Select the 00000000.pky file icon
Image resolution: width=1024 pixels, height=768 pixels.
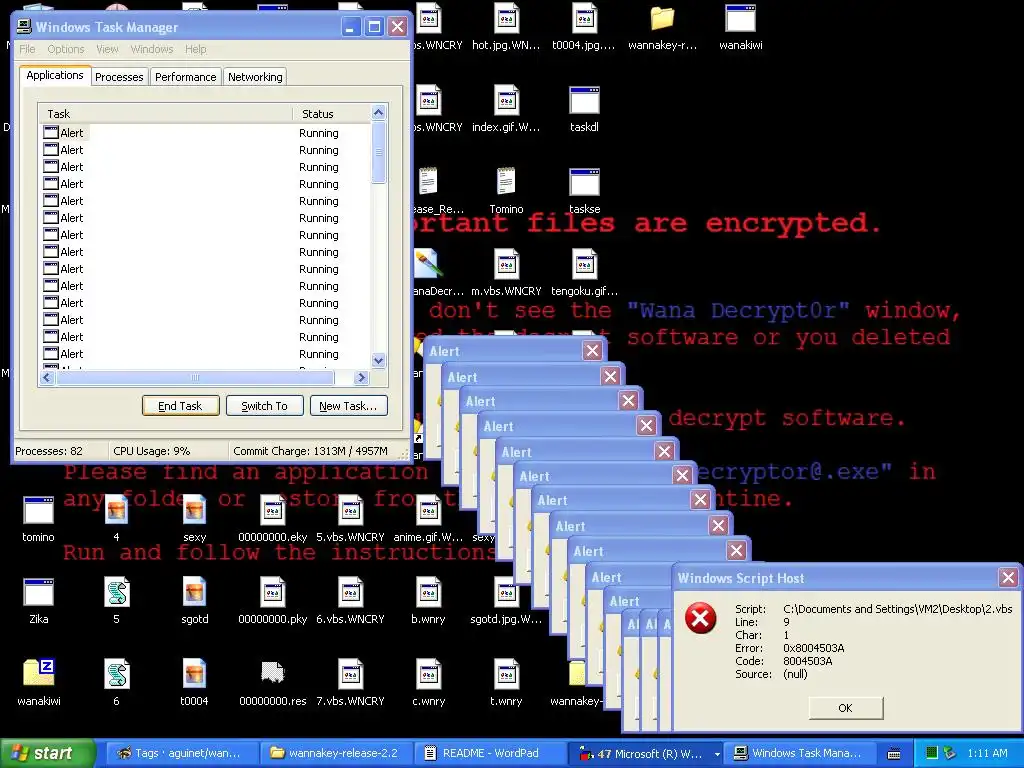click(272, 592)
